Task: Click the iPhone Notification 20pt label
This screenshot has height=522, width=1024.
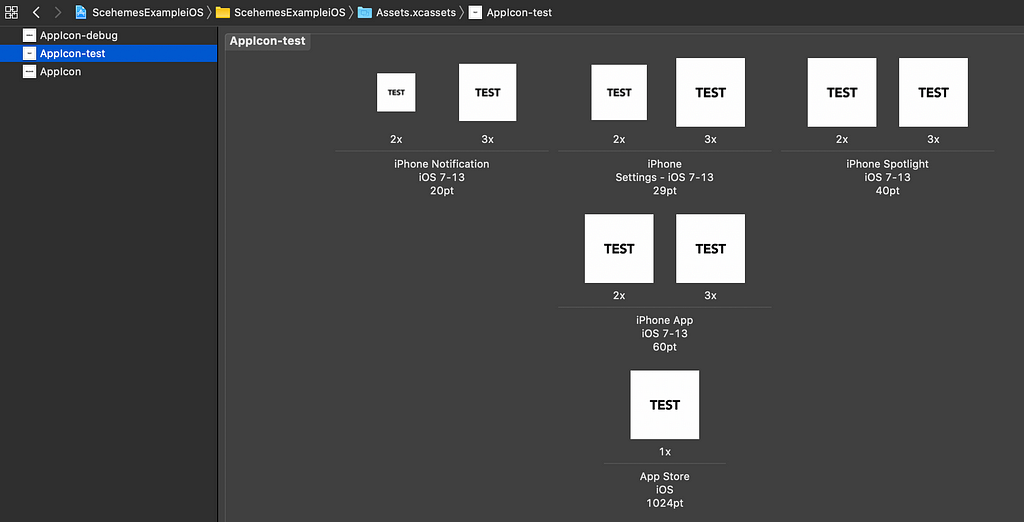Action: click(x=442, y=177)
